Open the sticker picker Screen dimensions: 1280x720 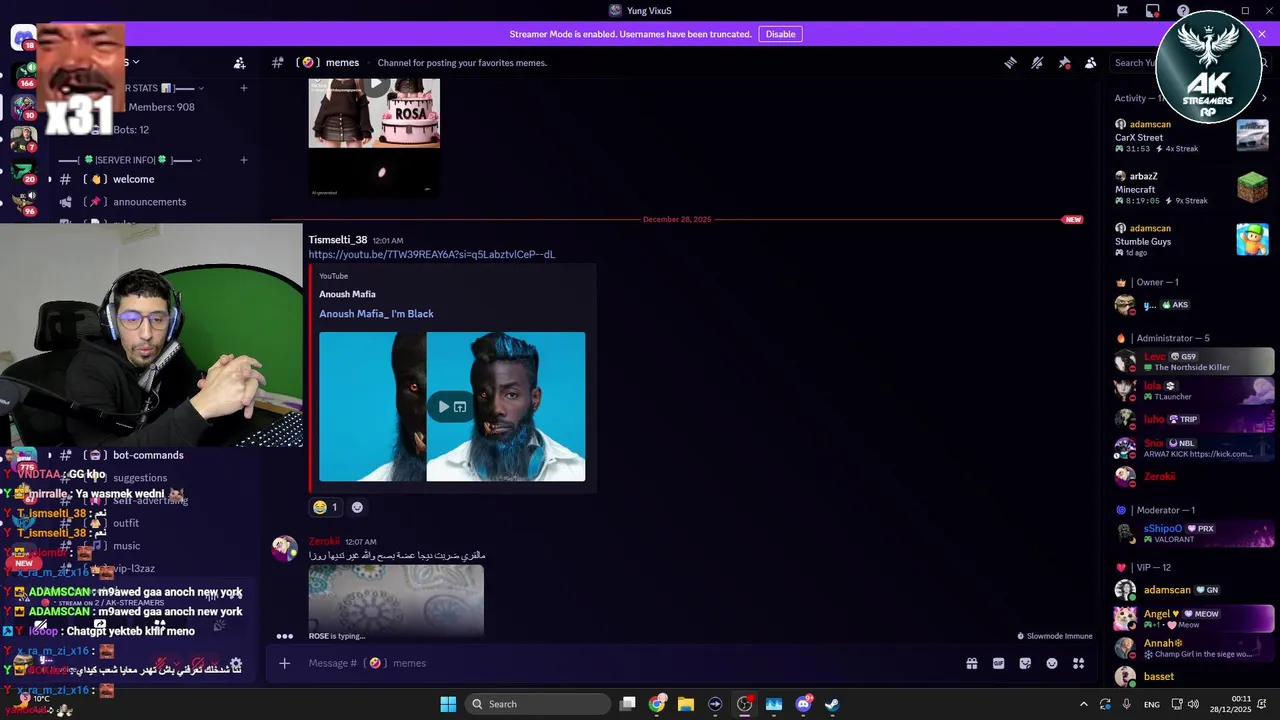point(1025,663)
